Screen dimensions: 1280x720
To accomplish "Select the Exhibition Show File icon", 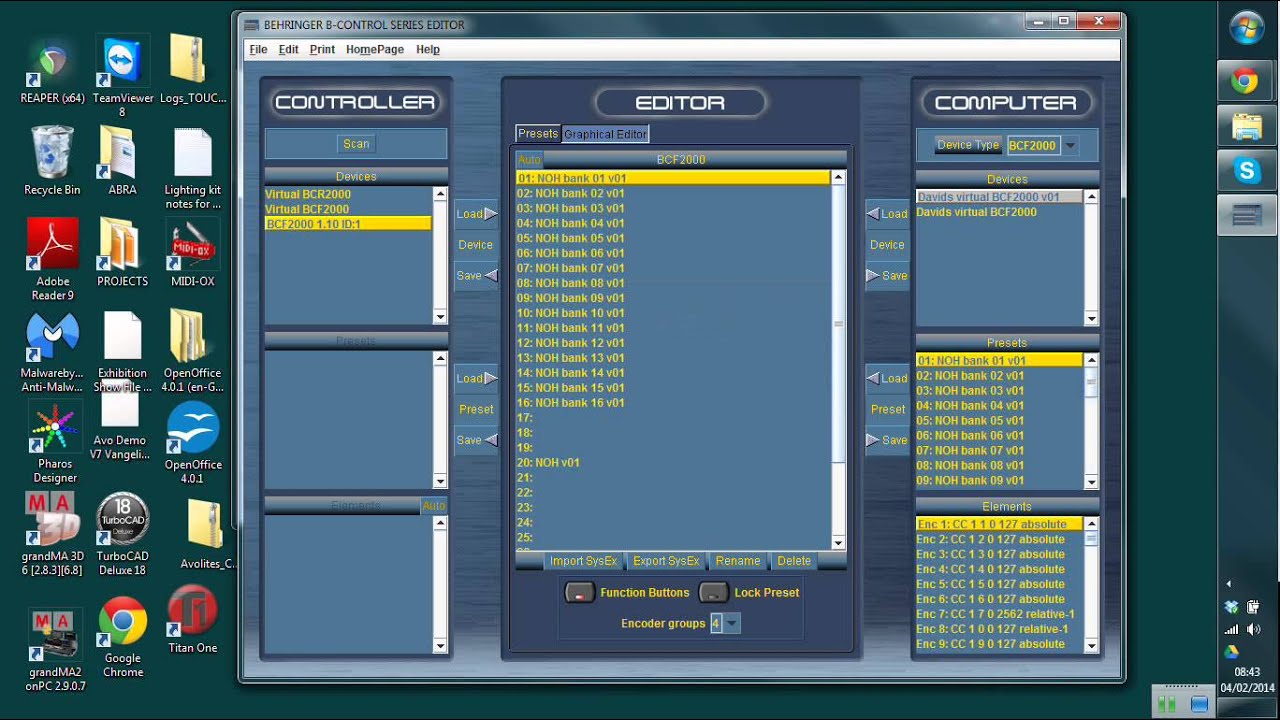I will 122,349.
